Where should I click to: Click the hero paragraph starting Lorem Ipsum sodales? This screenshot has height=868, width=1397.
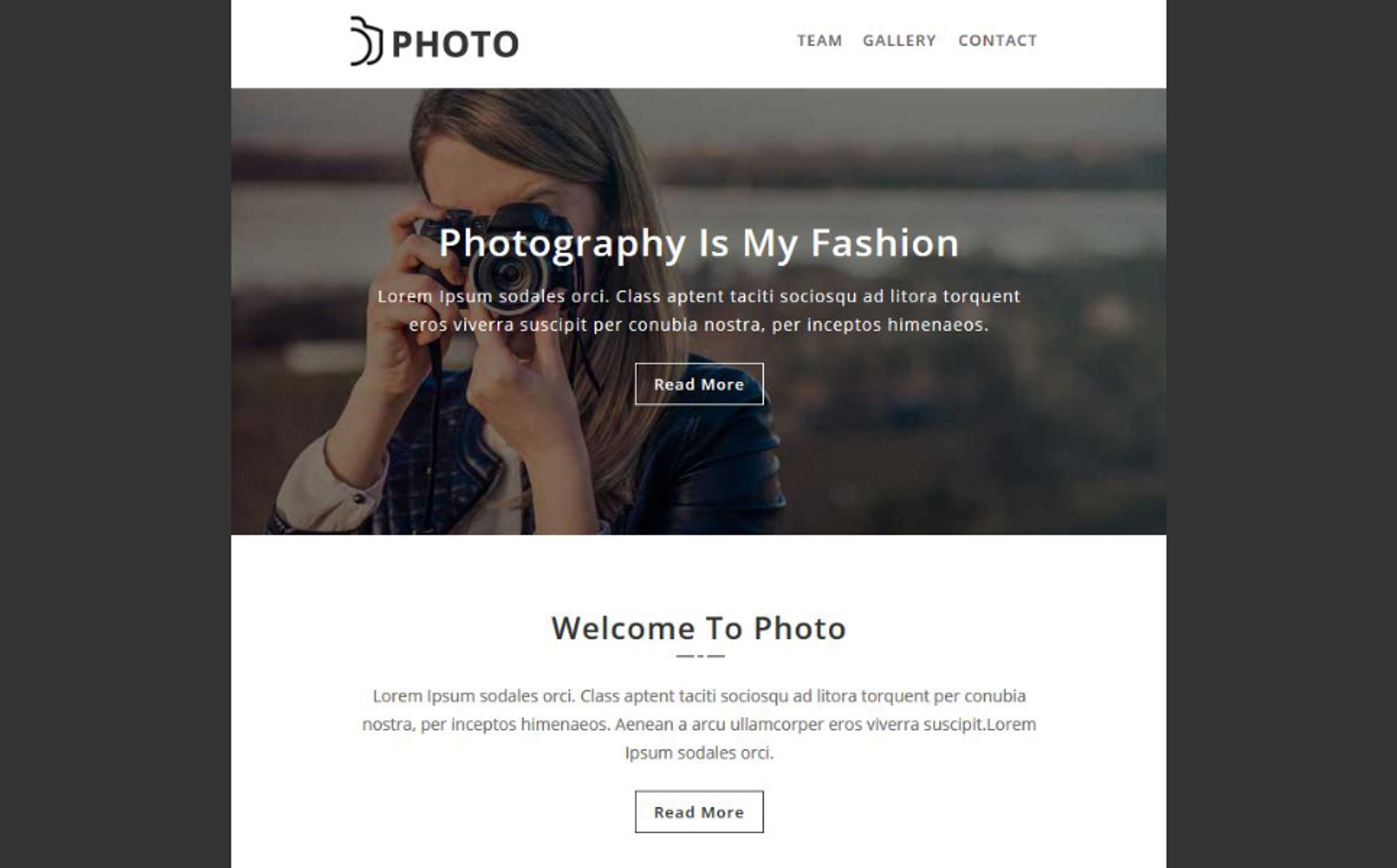[x=699, y=310]
